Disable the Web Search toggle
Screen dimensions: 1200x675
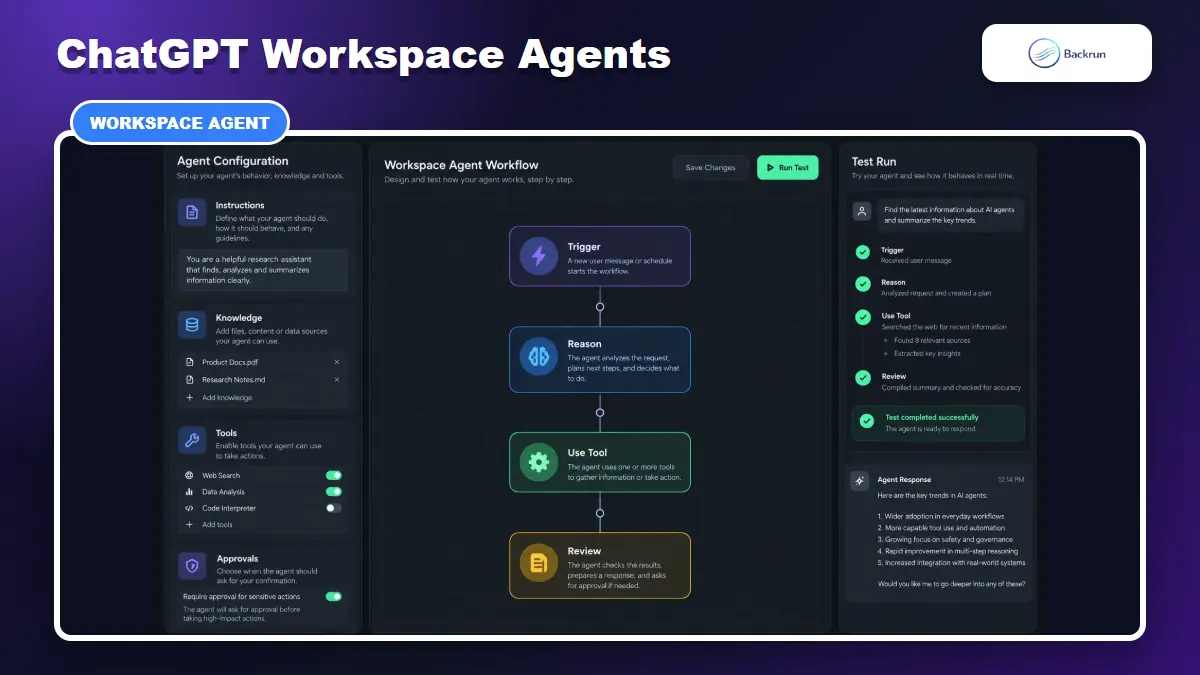click(334, 476)
